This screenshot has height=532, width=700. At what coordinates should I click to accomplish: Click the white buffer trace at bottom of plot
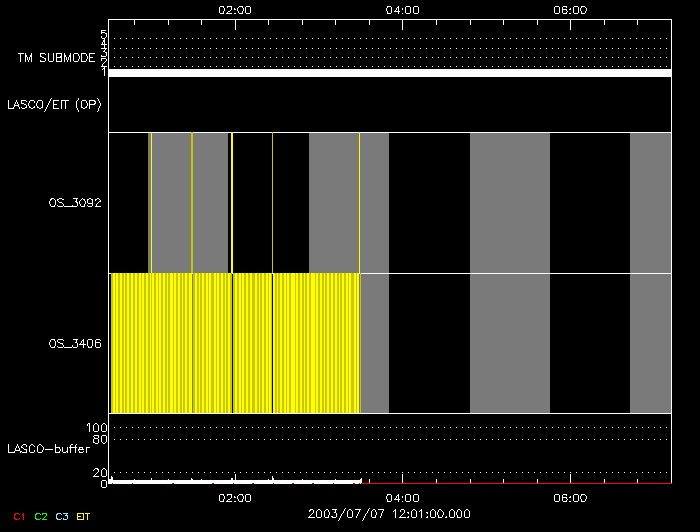tap(235, 481)
